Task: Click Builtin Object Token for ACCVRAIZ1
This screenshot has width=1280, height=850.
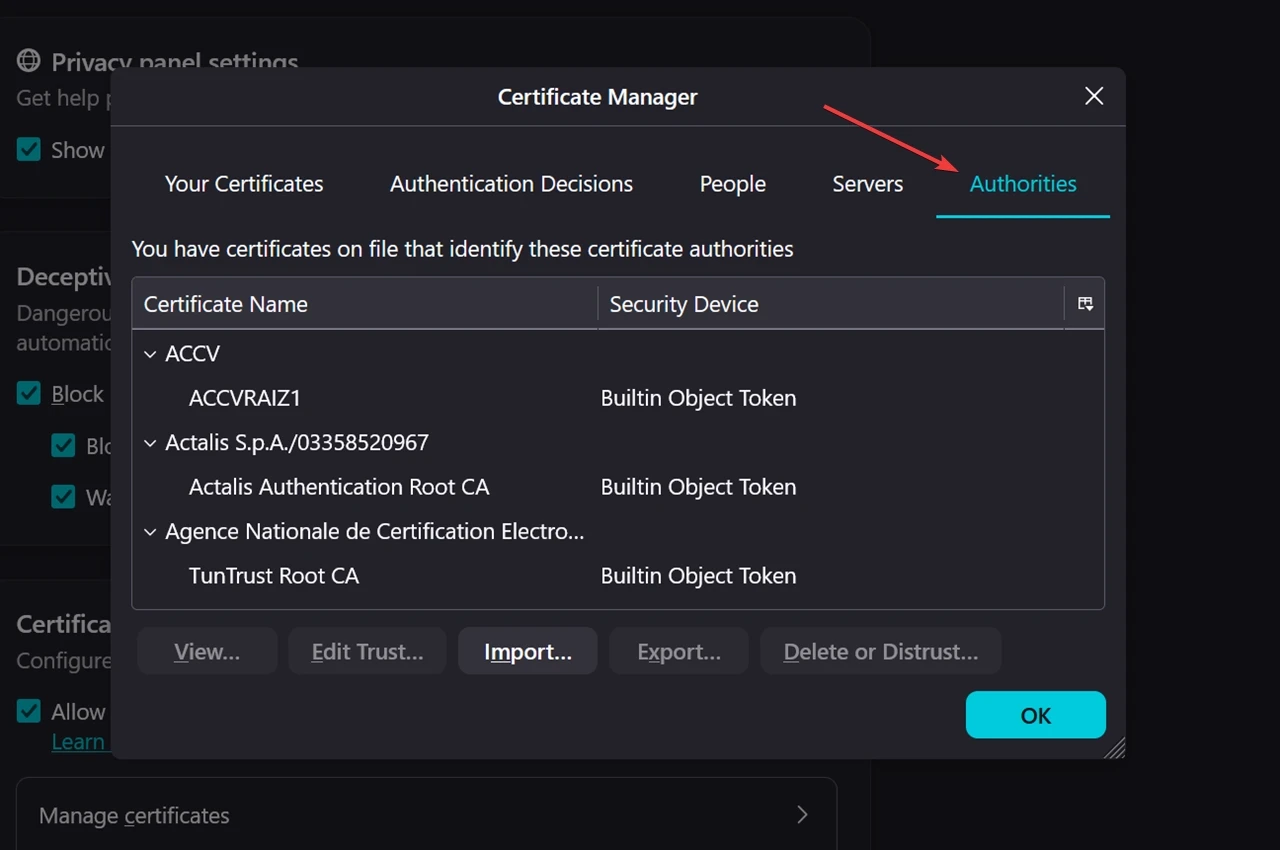Action: tap(698, 398)
